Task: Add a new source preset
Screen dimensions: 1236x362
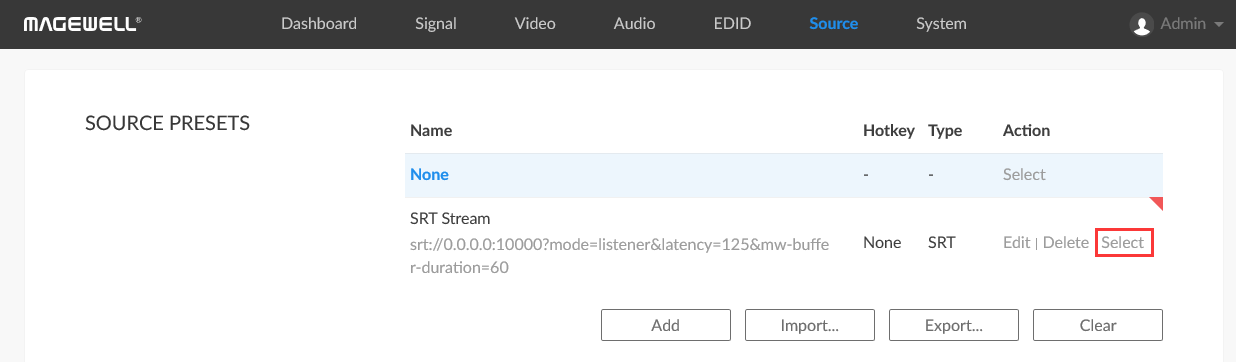Action: point(666,325)
